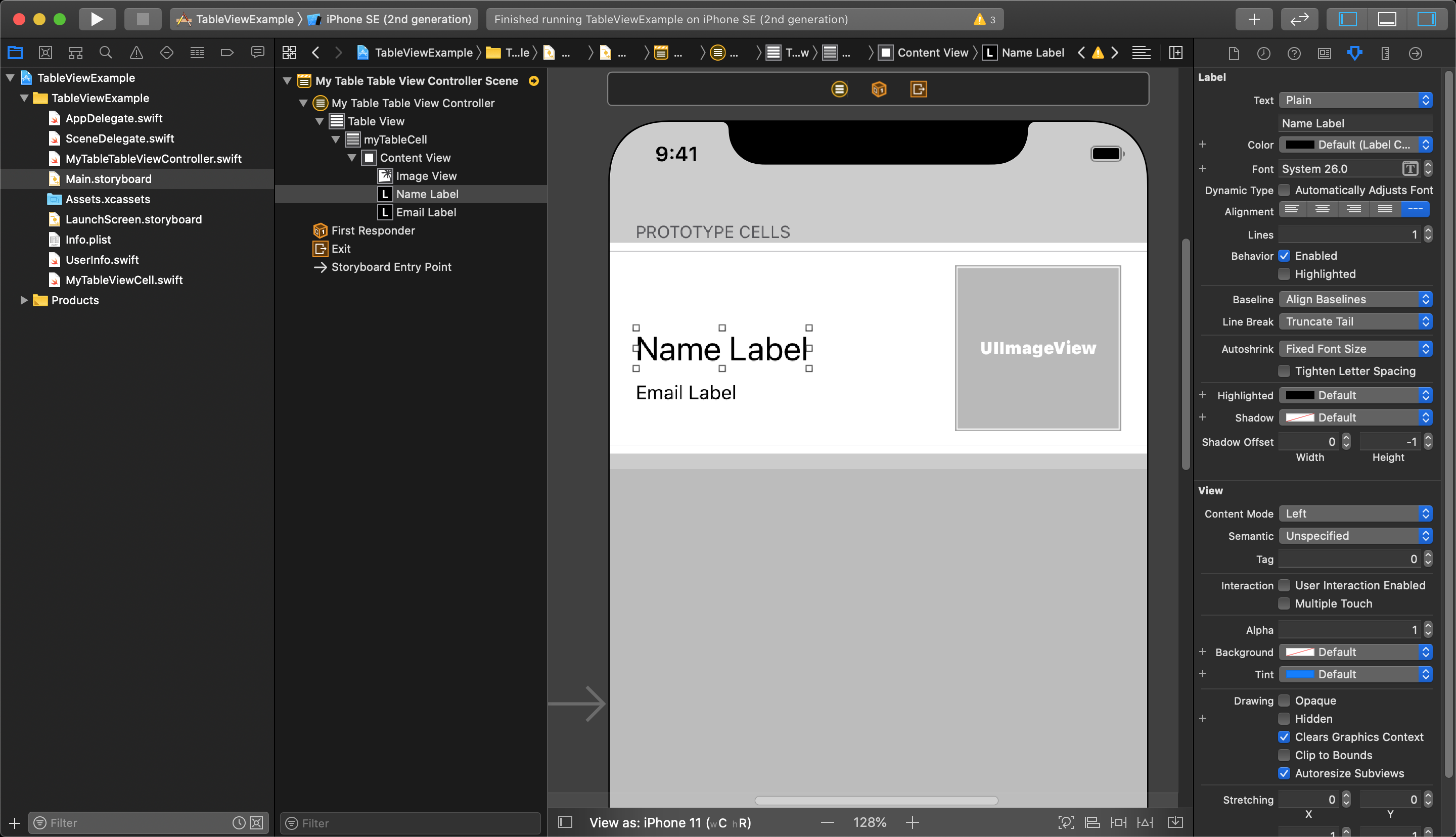Open the Line Break Truncate Tail dropdown
1456x837 pixels.
pyautogui.click(x=1355, y=322)
